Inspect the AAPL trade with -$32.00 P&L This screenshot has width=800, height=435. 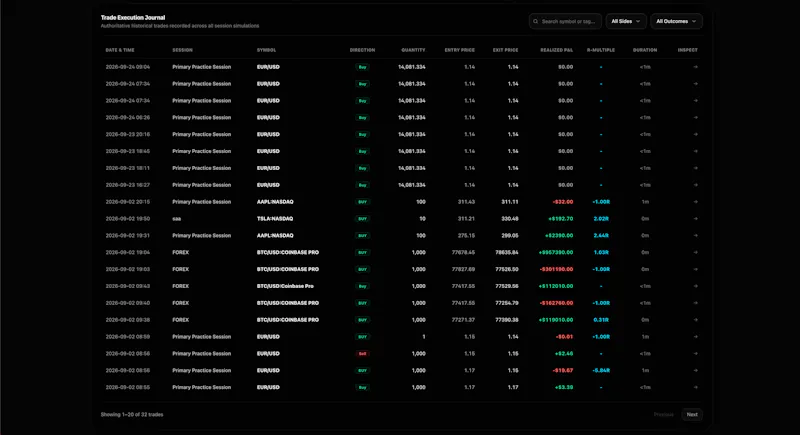tap(695, 201)
